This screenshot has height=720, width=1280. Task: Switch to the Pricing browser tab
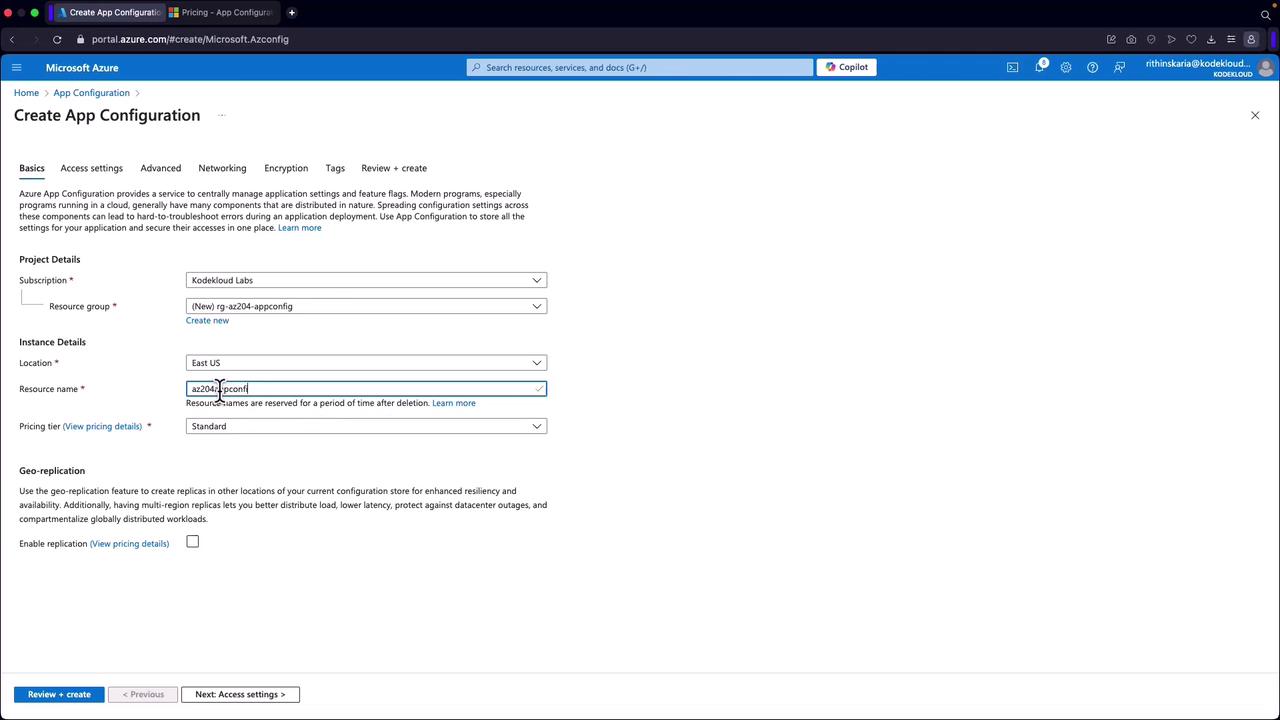(x=221, y=13)
